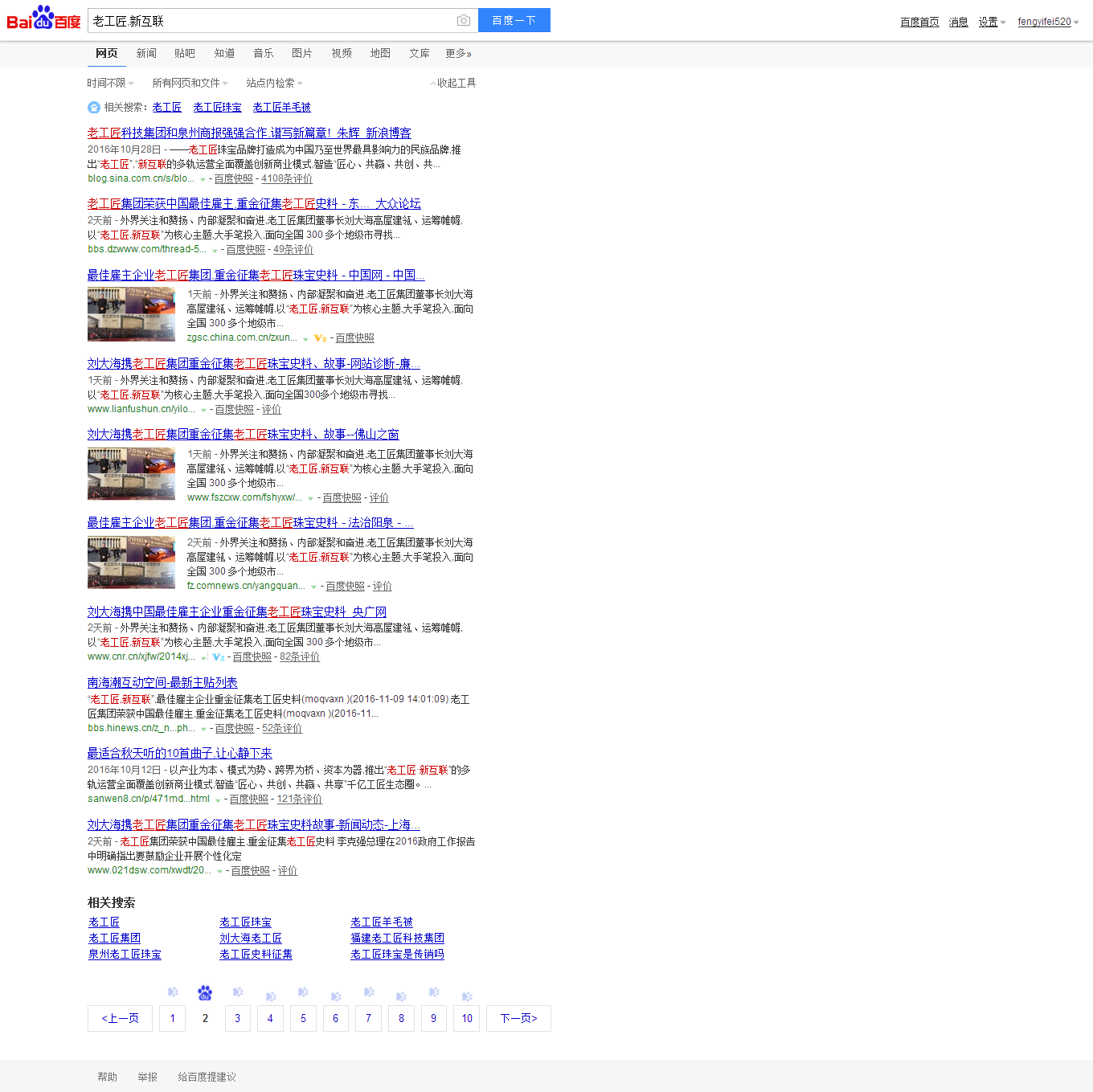
Task: Click the paw icon above page 2
Action: [205, 993]
